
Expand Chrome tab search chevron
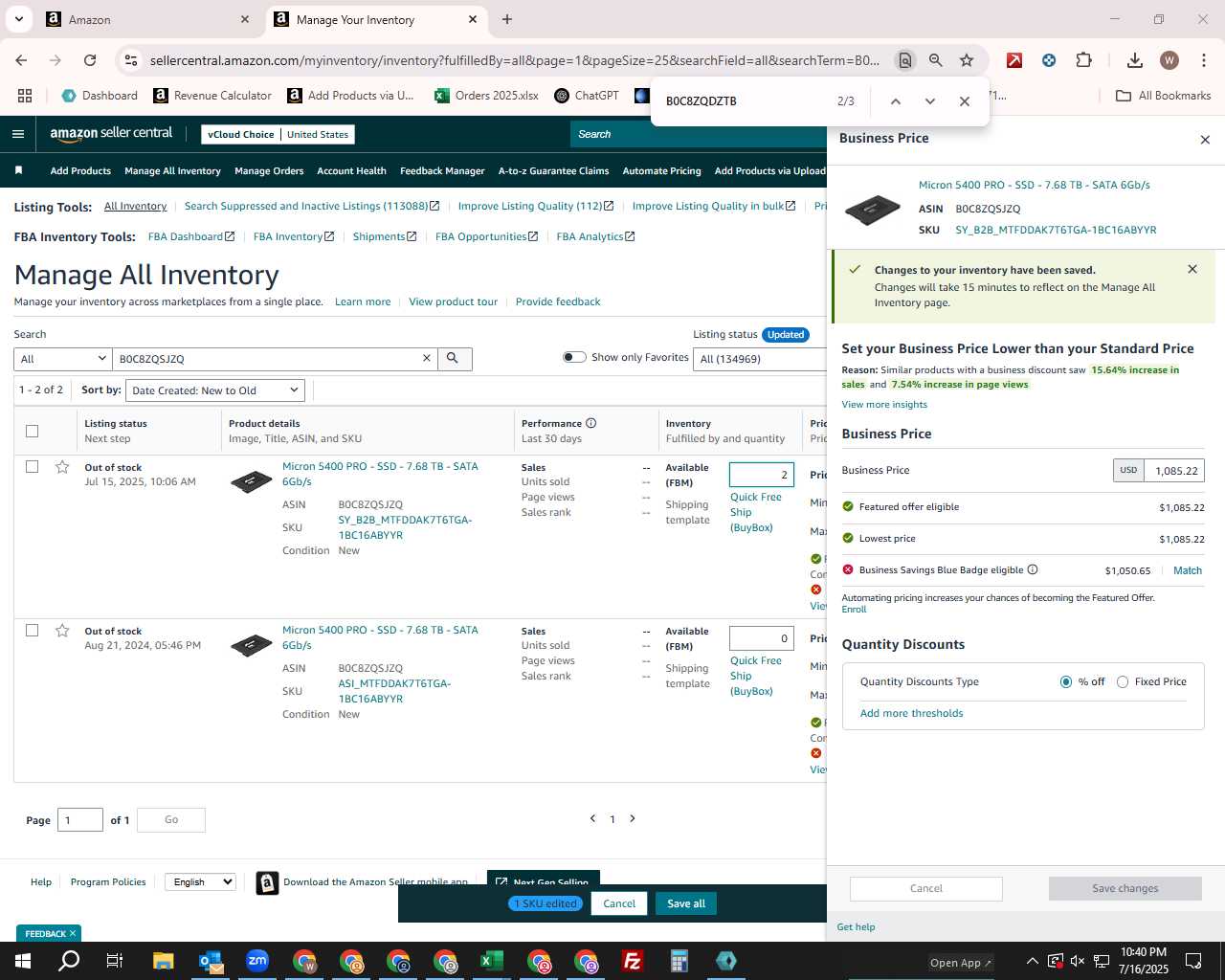click(x=18, y=19)
